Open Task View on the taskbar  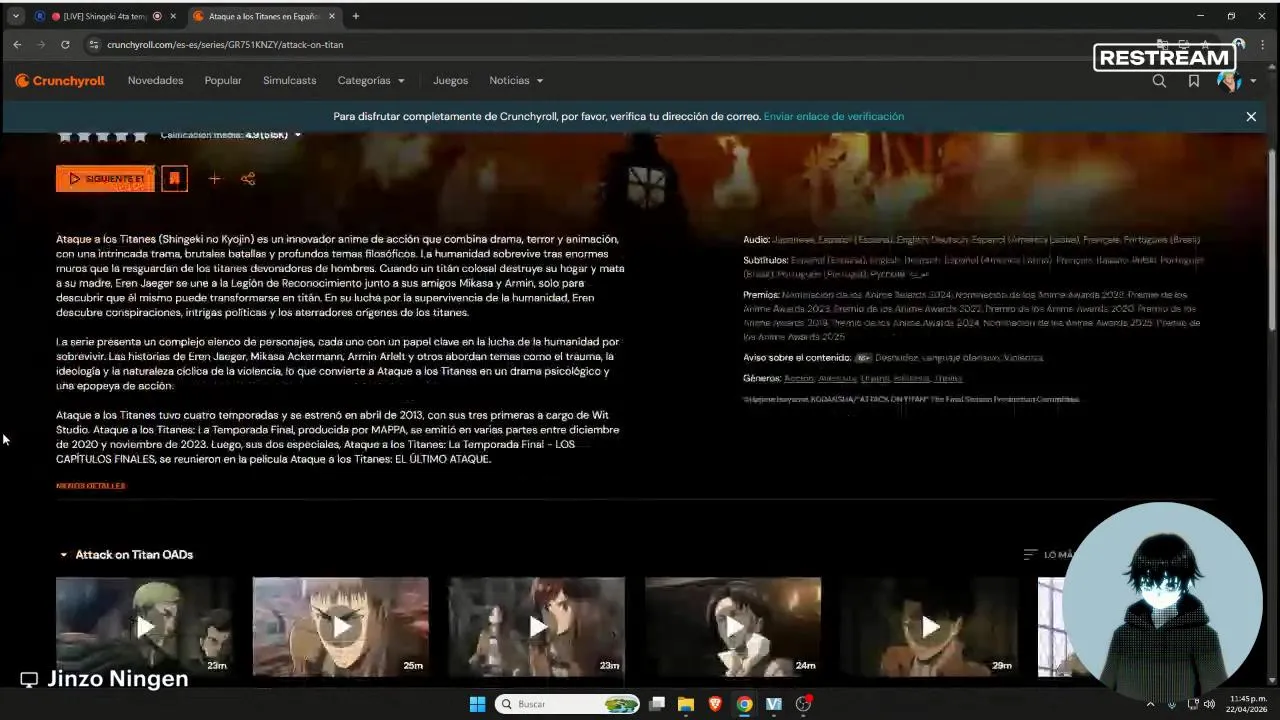click(x=657, y=704)
